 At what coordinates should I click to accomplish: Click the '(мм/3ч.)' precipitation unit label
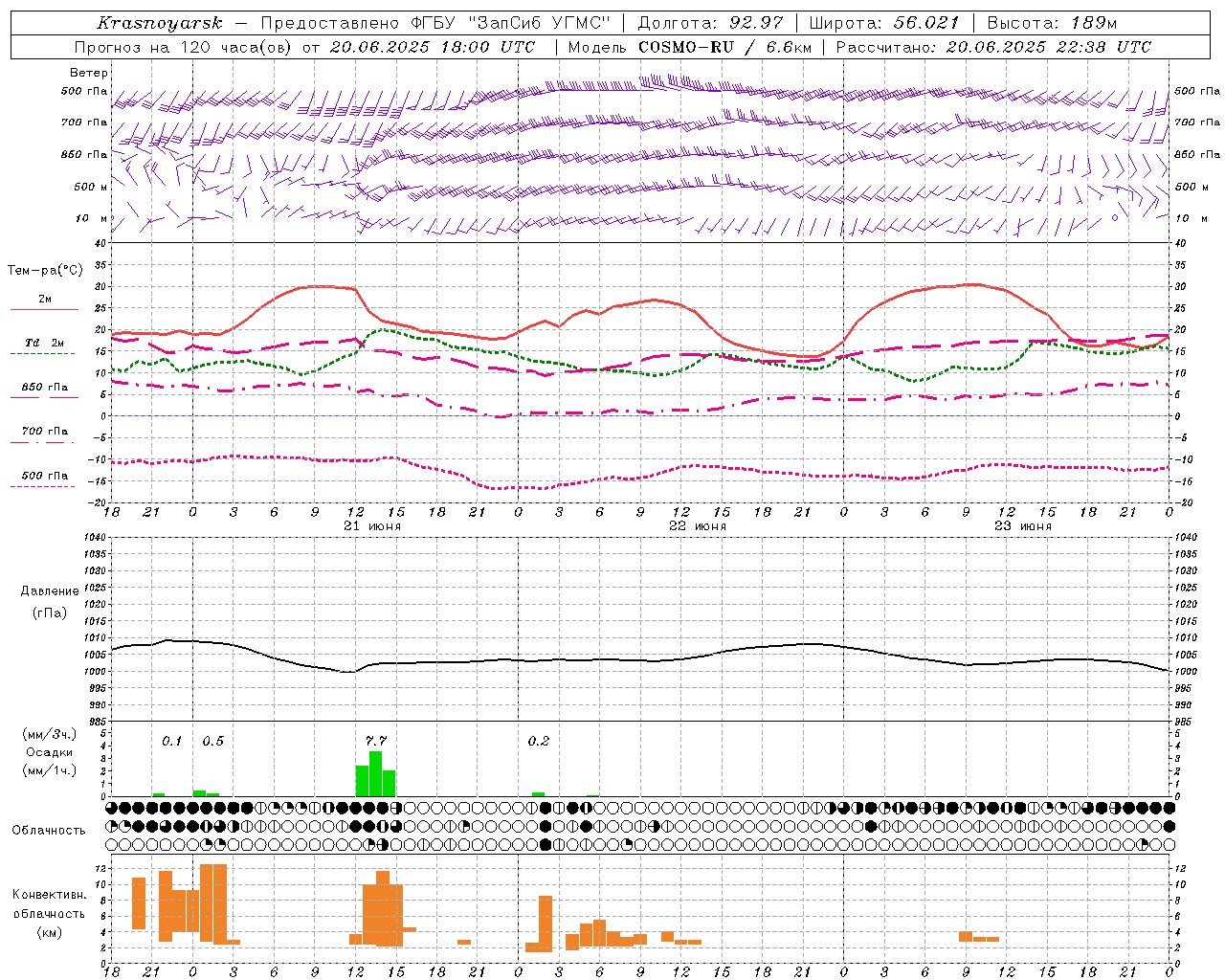point(50,735)
